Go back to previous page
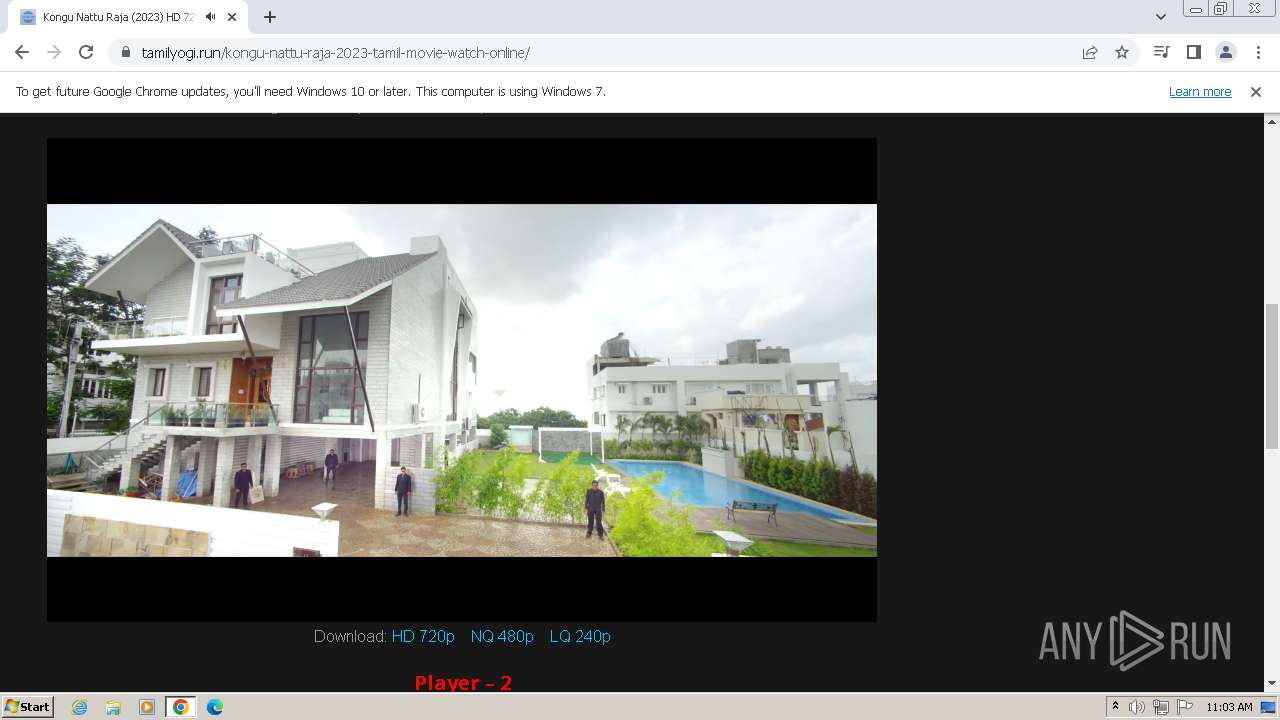The image size is (1280, 720). (22, 52)
